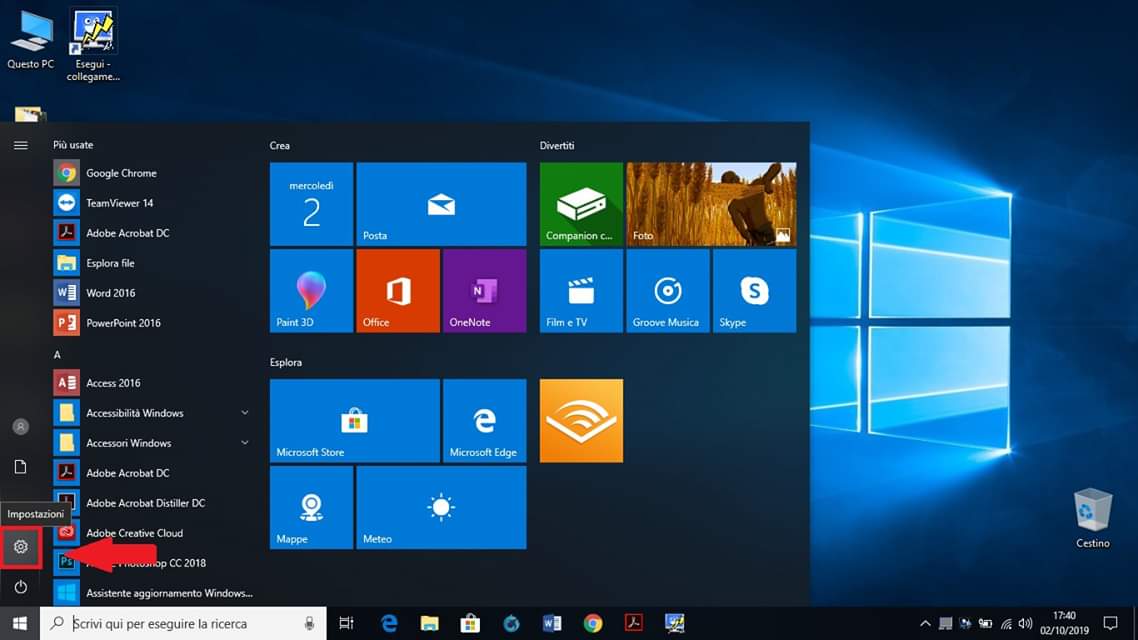1138x640 pixels.
Task: Open the orange Office tile
Action: coord(398,291)
